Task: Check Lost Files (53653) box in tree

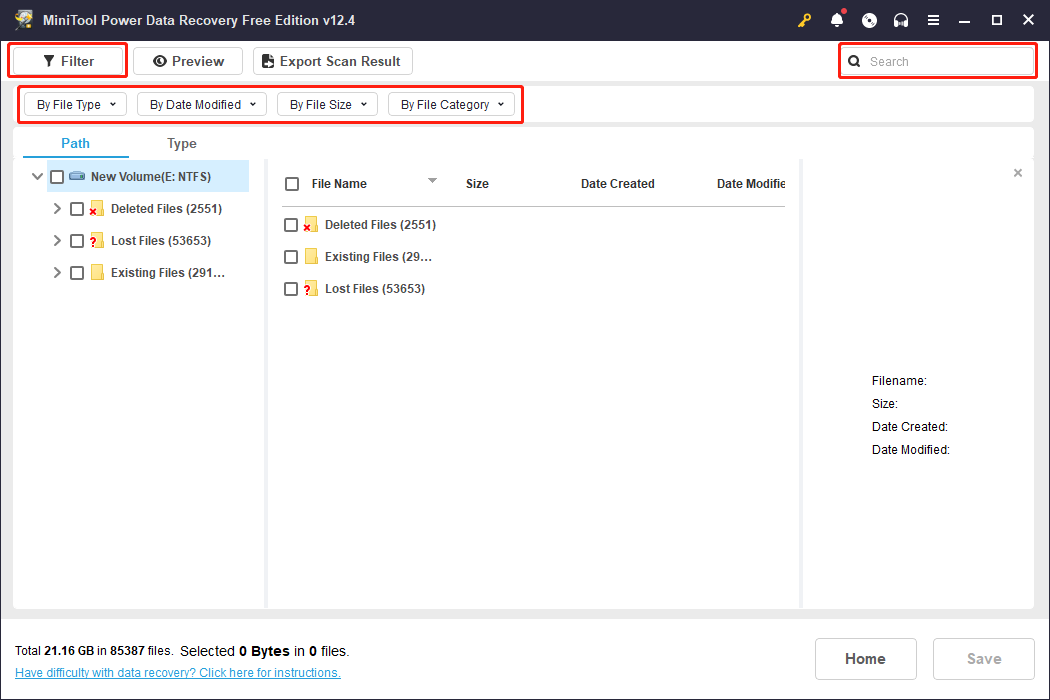Action: coord(77,241)
